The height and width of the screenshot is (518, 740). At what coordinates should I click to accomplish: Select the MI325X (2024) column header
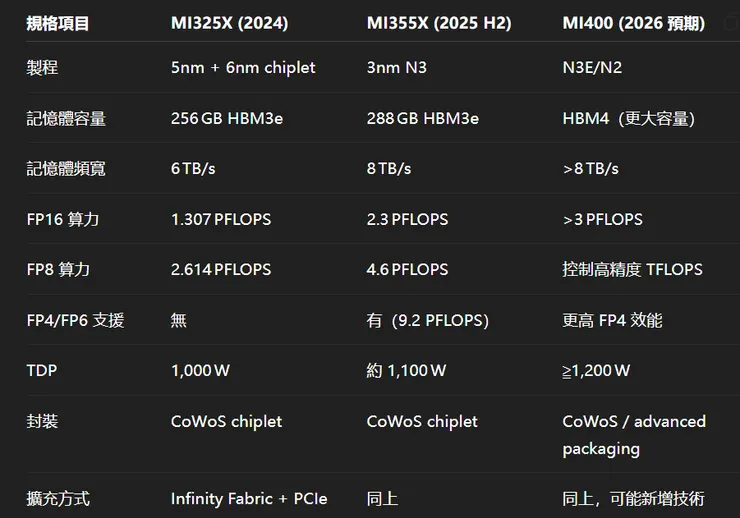pyautogui.click(x=229, y=23)
